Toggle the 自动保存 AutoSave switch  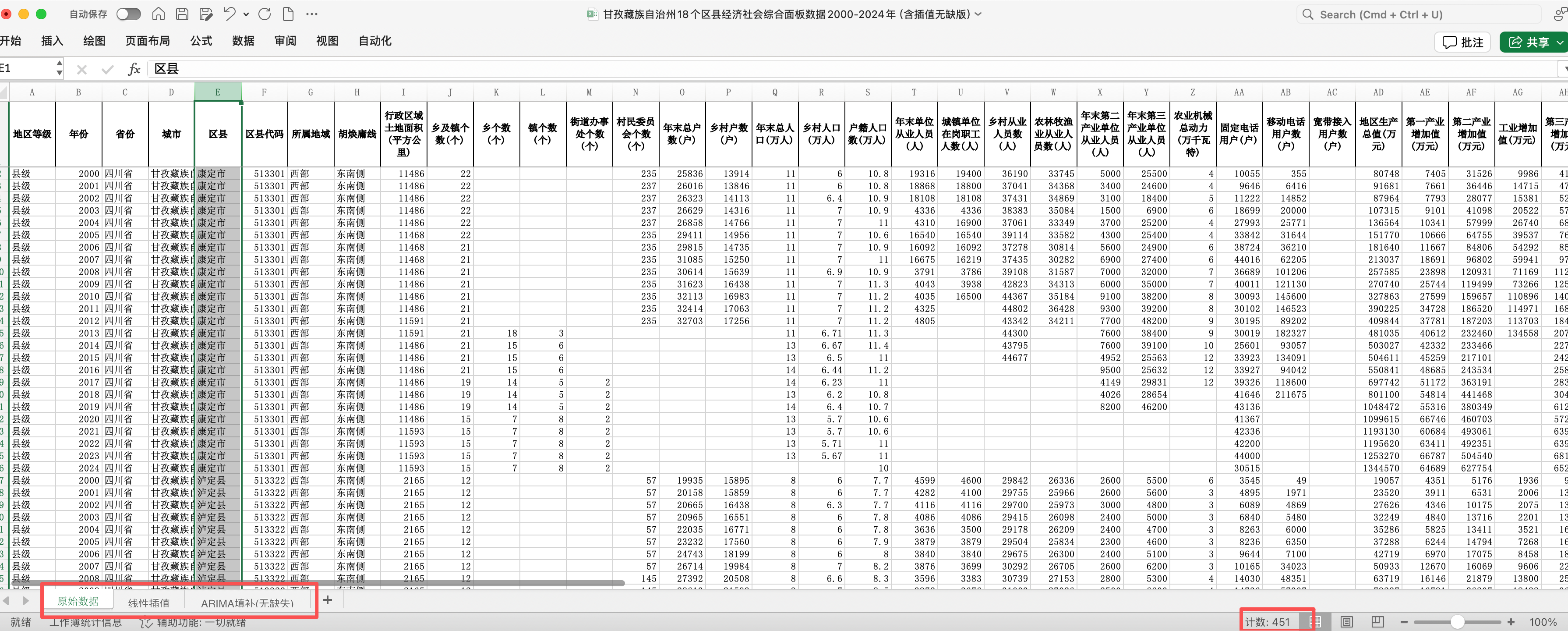click(x=128, y=14)
